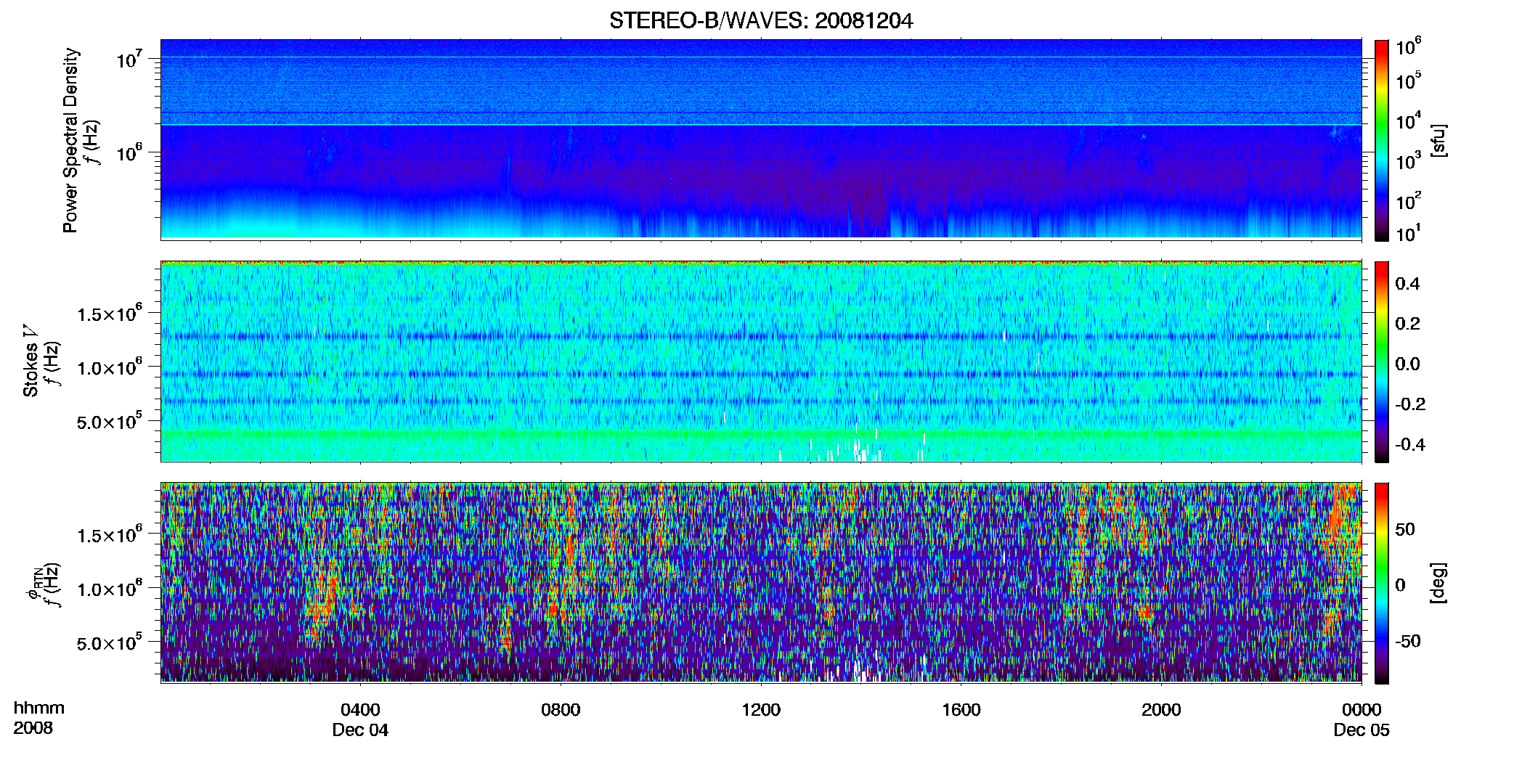Click the 10^7 tick label on top panel

[129, 58]
